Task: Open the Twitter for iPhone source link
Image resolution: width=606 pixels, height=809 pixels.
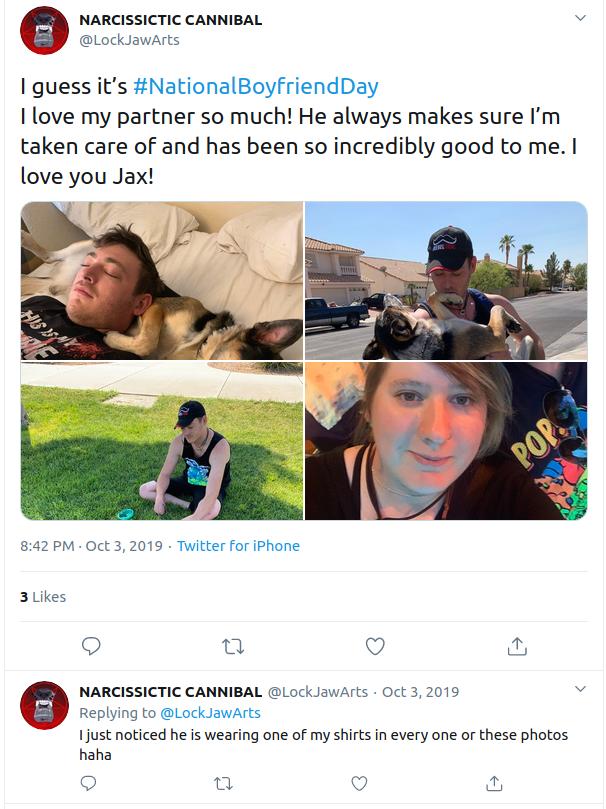Action: pyautogui.click(x=238, y=546)
